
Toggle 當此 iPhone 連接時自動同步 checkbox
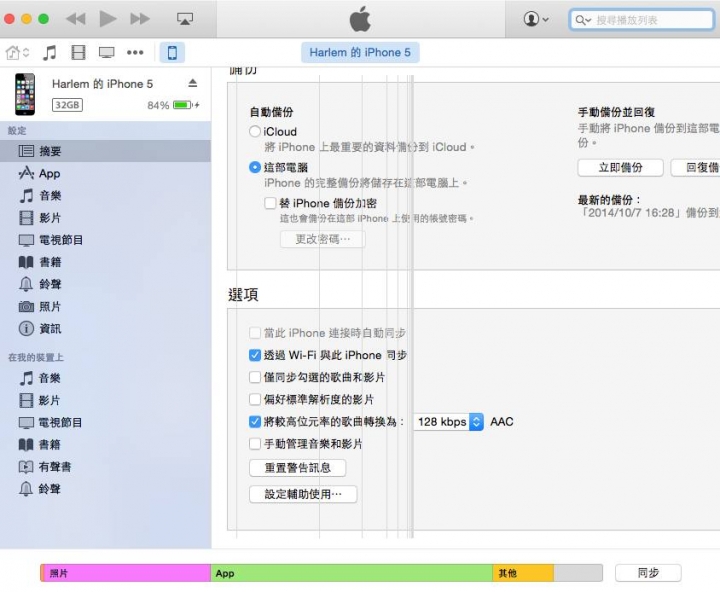pos(255,333)
